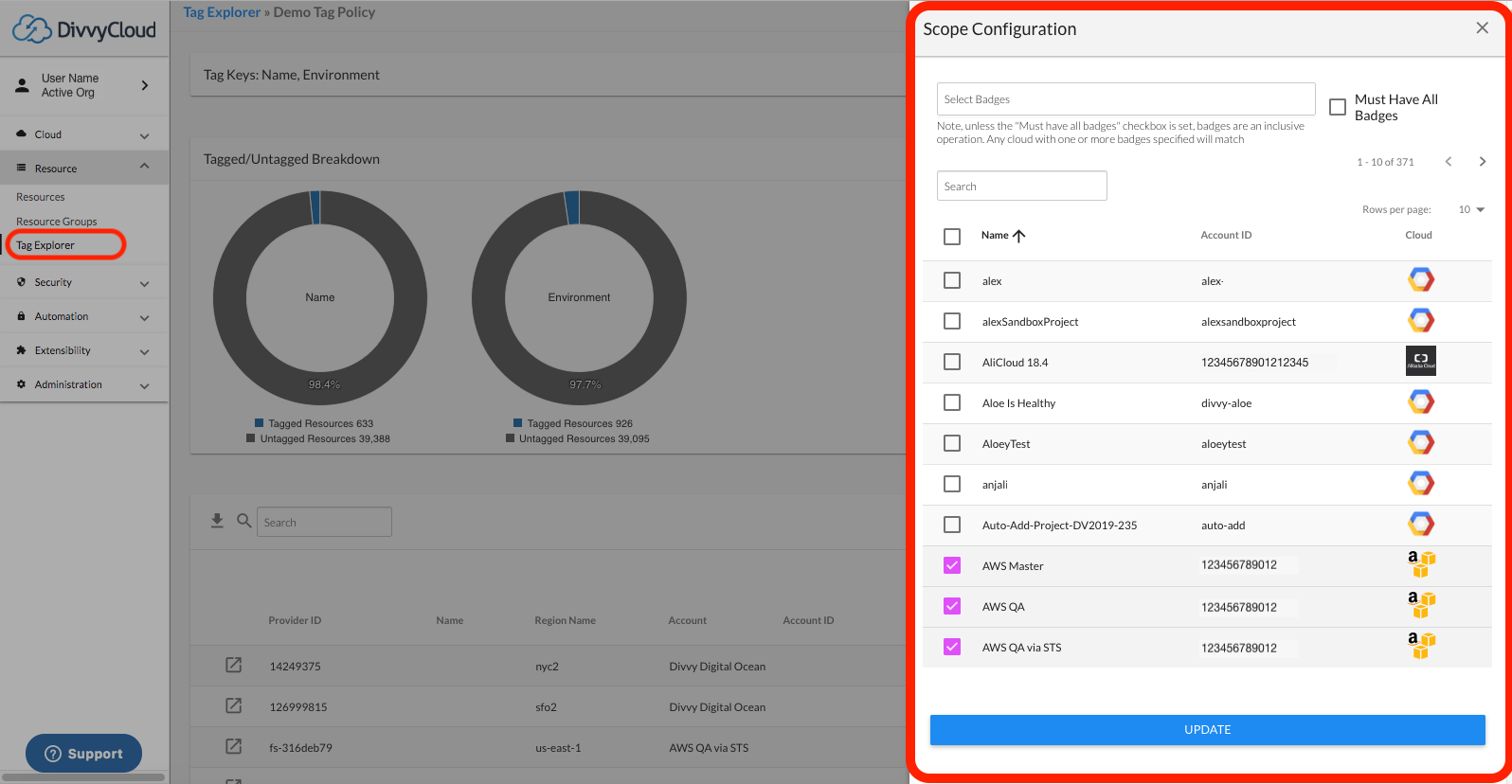The height and width of the screenshot is (784, 1512).
Task: Click the Cloud menu icon
Action: [21, 134]
